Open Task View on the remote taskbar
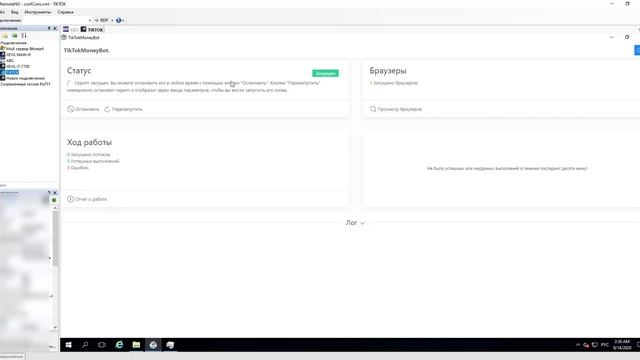Image resolution: width=640 pixels, height=360 pixels. tap(102, 345)
